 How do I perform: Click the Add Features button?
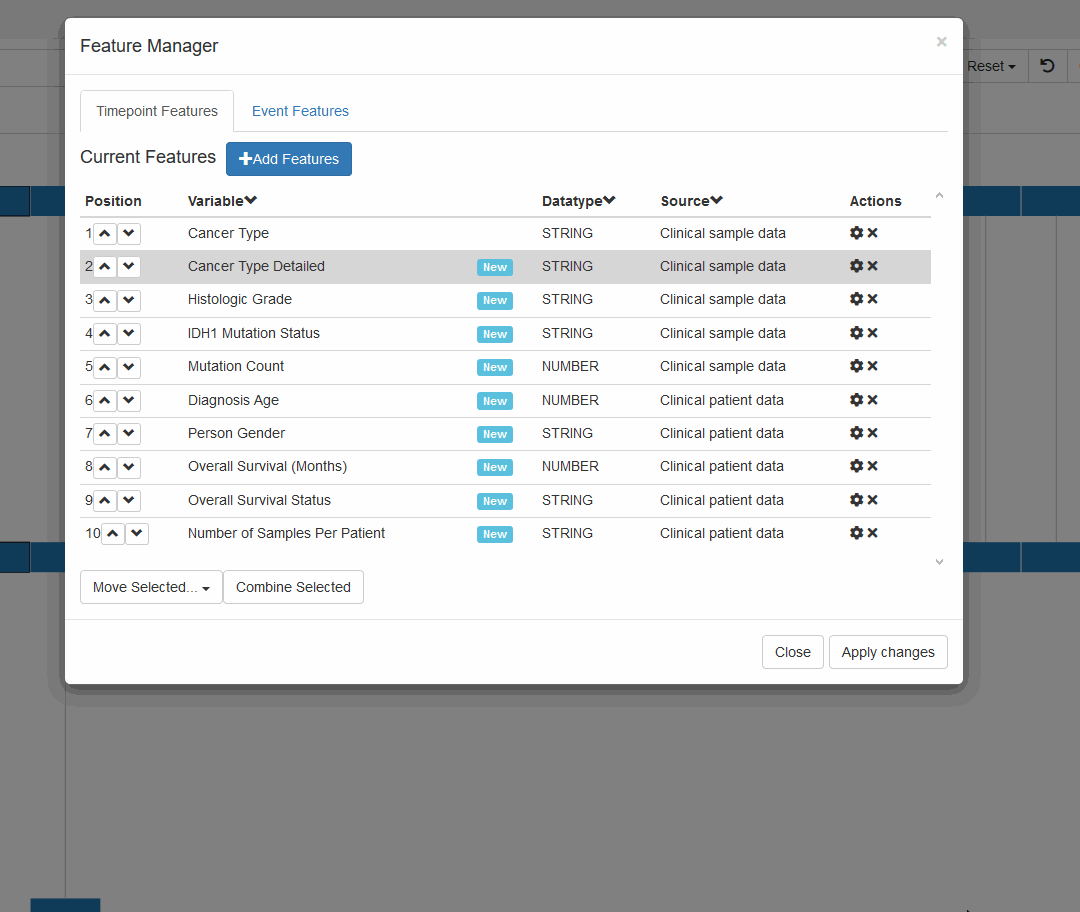(288, 158)
